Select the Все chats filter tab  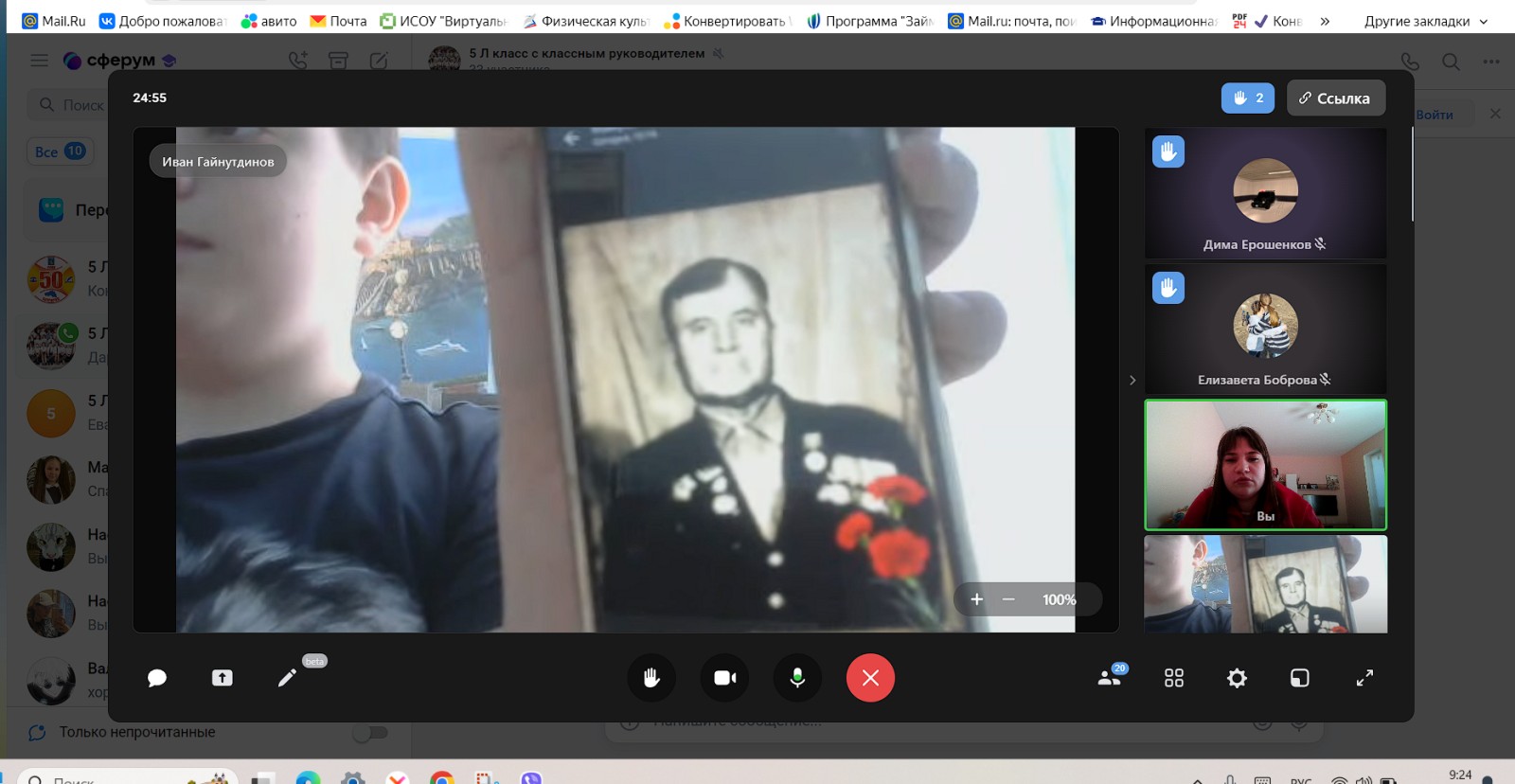pos(60,151)
